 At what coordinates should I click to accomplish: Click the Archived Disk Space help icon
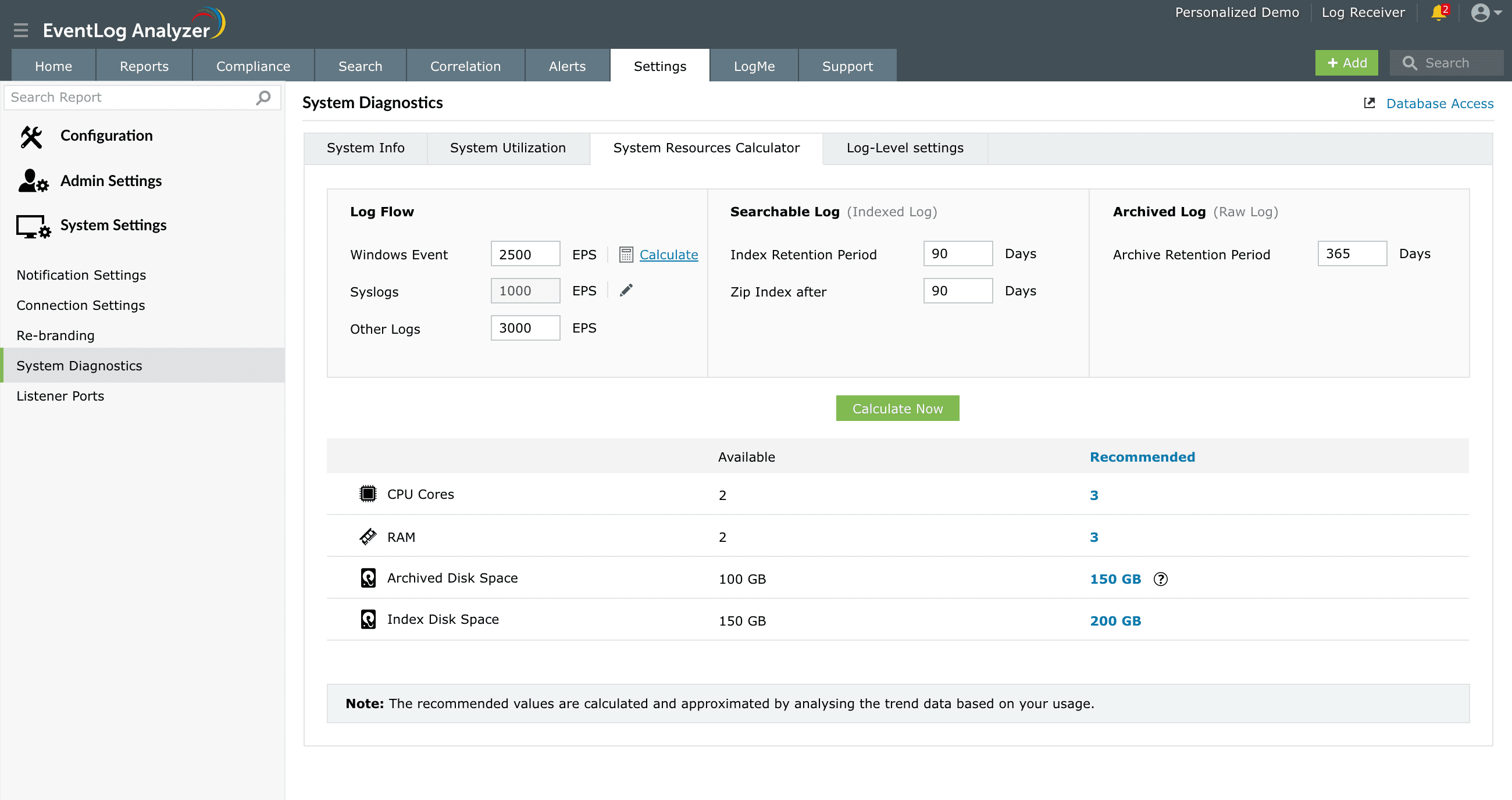1160,579
